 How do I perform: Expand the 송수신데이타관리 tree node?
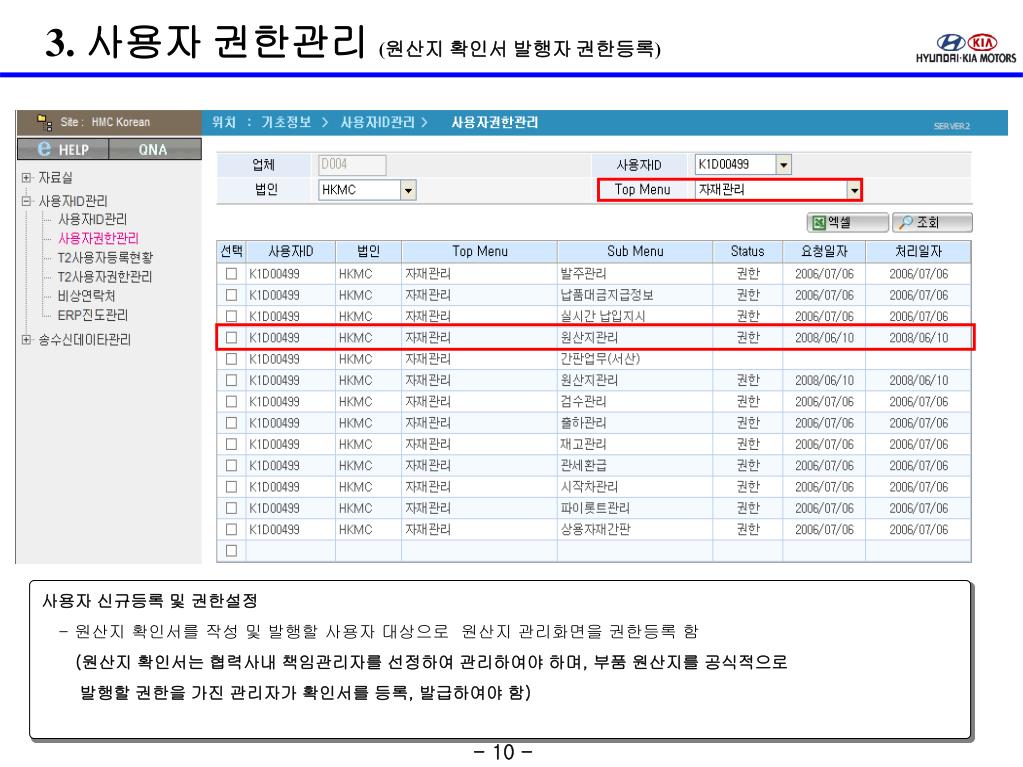click(x=26, y=339)
